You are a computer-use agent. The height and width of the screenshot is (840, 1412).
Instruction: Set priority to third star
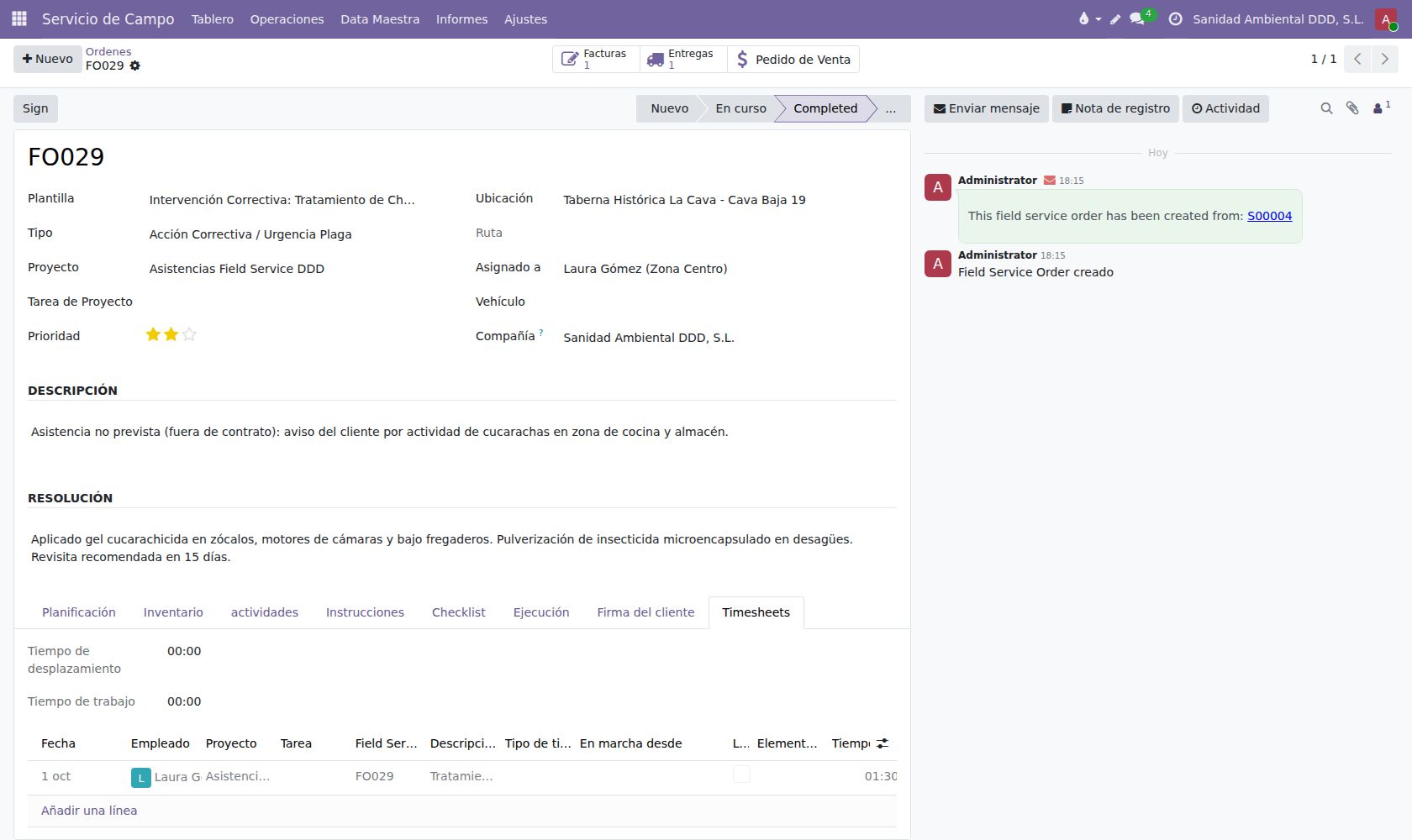click(x=189, y=334)
